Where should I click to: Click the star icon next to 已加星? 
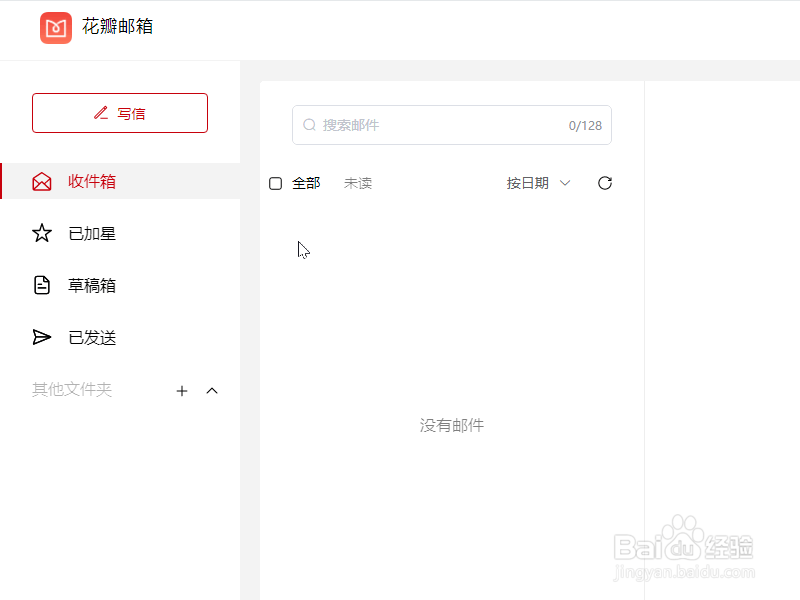41,233
